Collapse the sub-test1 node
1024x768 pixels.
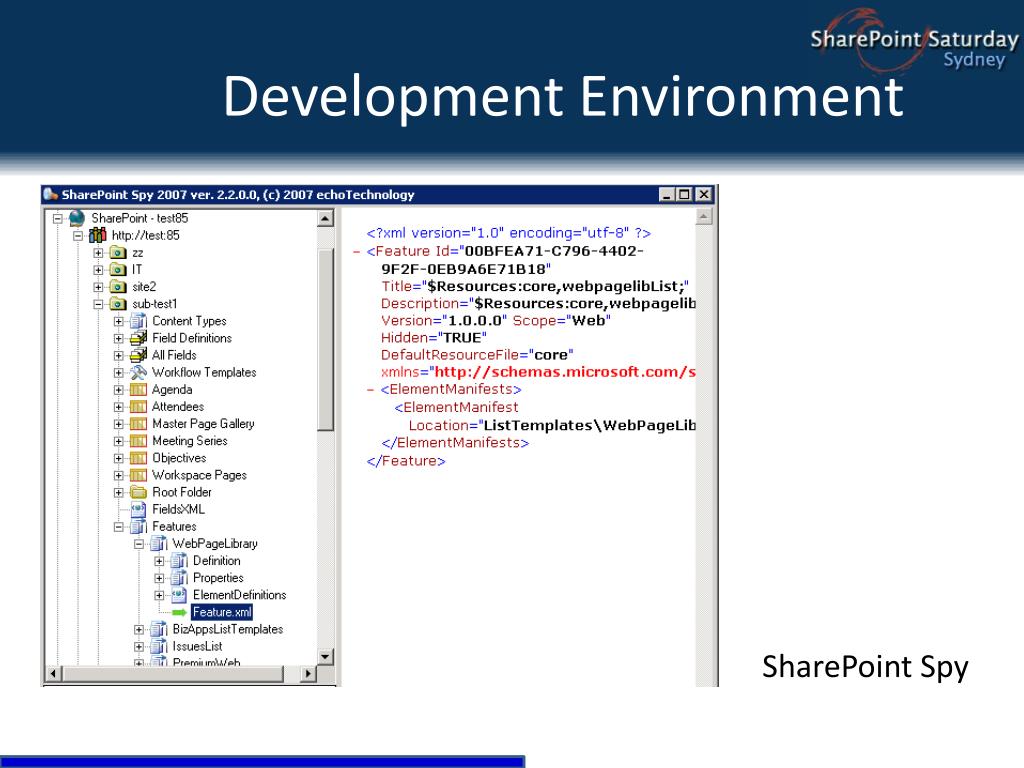click(98, 304)
